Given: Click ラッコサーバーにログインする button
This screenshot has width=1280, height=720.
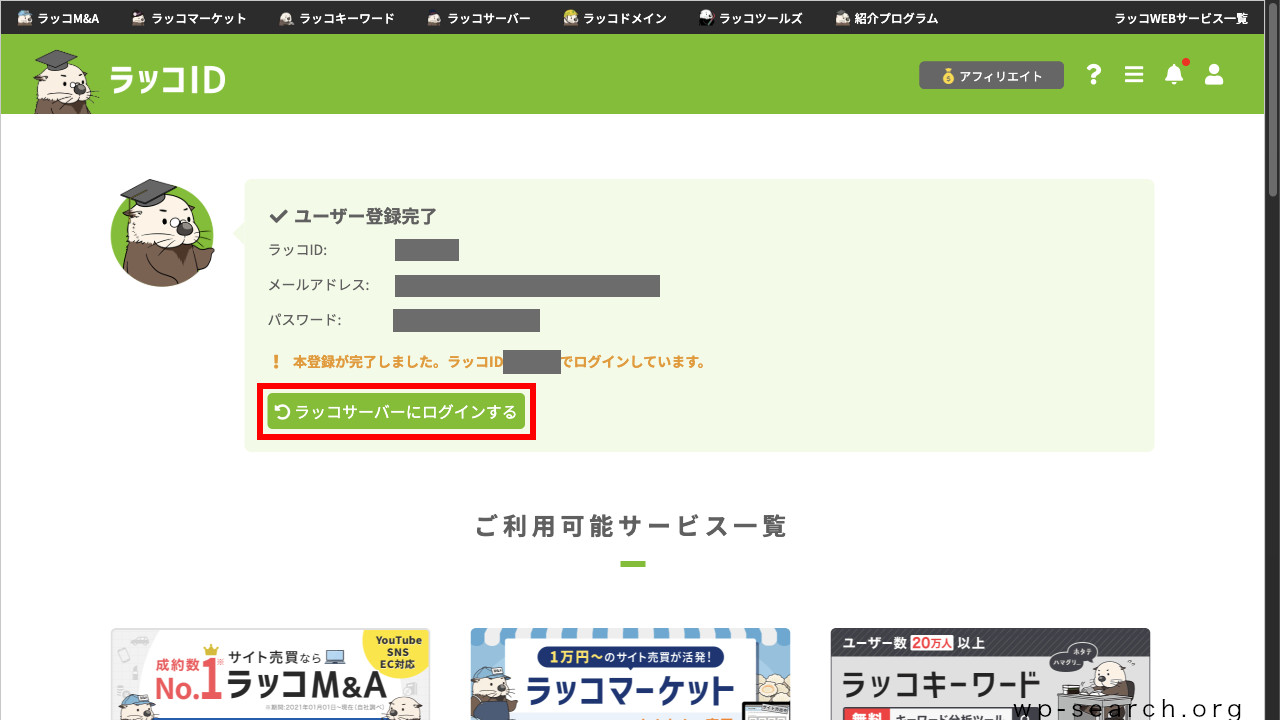Looking at the screenshot, I should tap(396, 411).
